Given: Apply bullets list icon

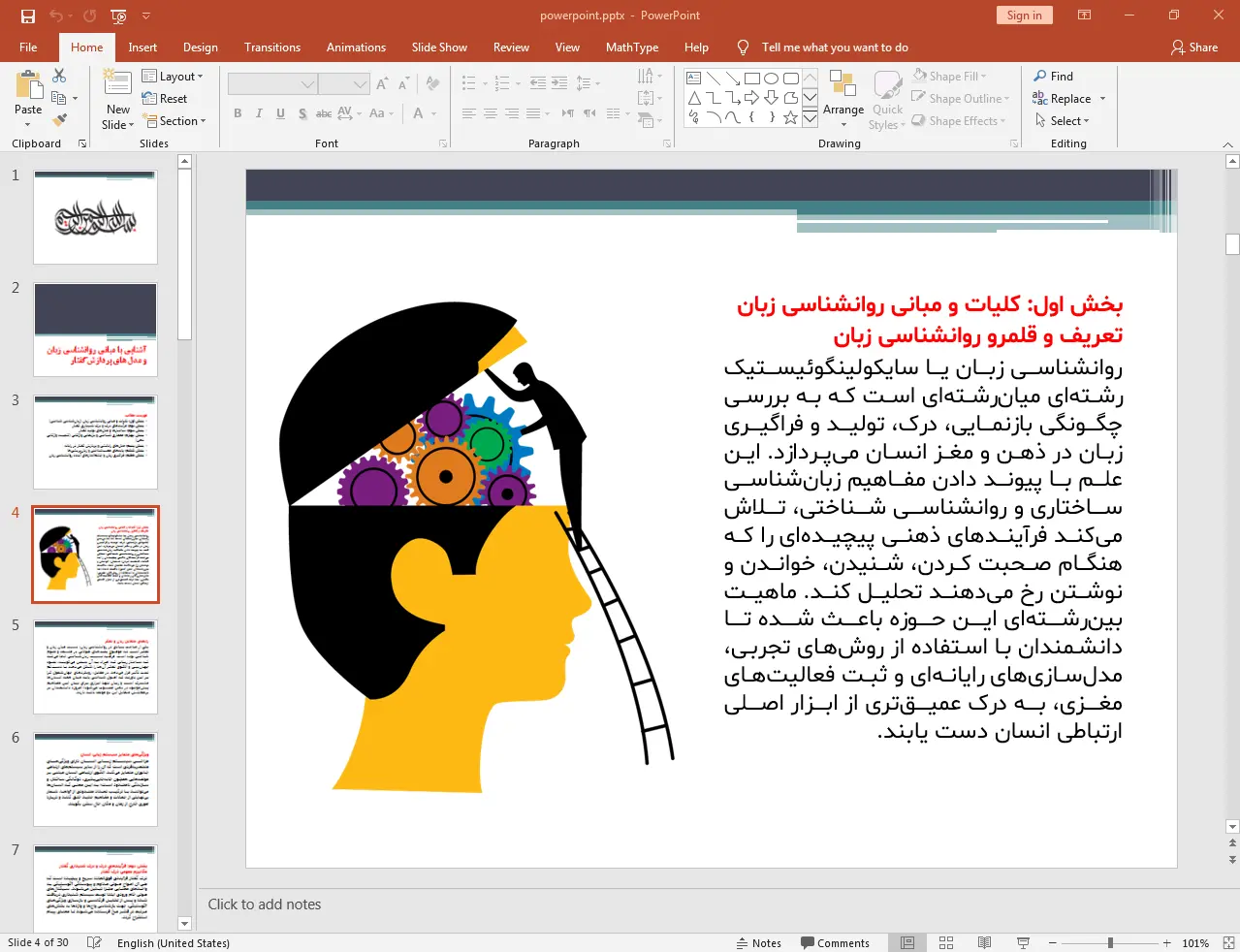Looking at the screenshot, I should click(x=468, y=84).
